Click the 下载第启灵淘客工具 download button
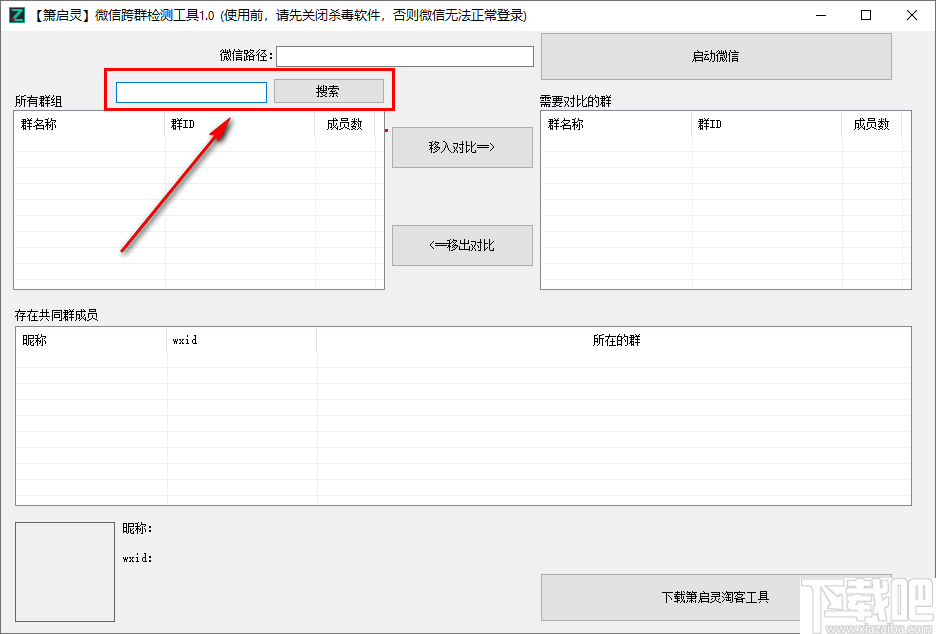Viewport: 936px width, 634px height. click(x=716, y=597)
